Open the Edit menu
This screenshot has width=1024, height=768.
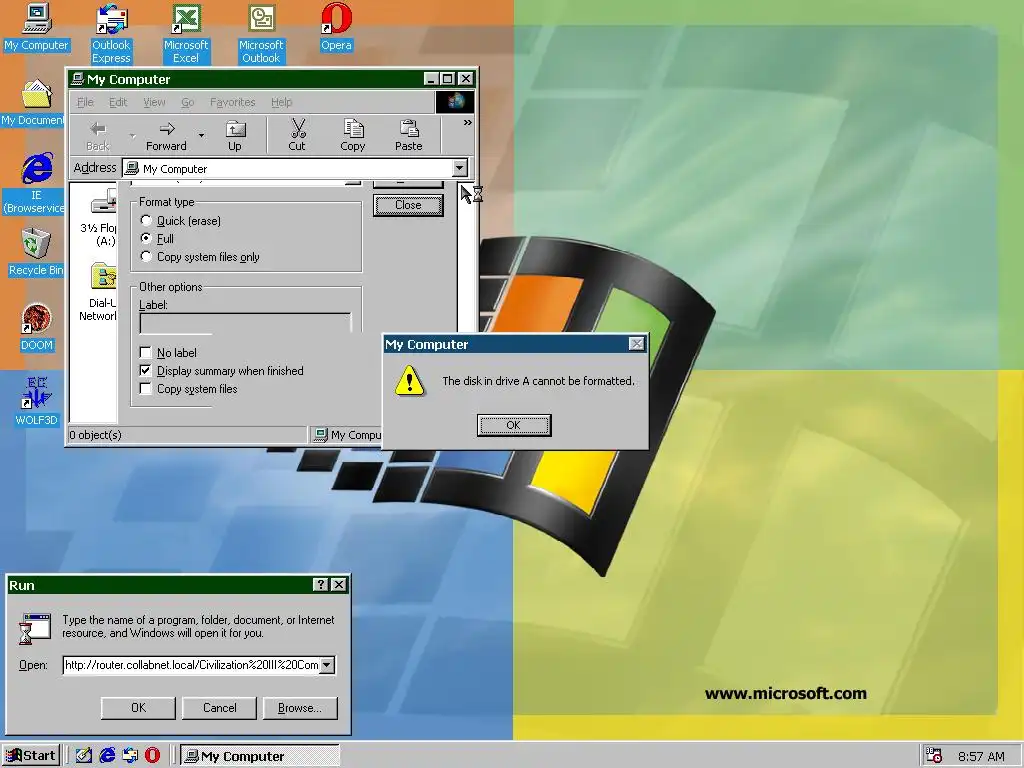click(x=118, y=102)
